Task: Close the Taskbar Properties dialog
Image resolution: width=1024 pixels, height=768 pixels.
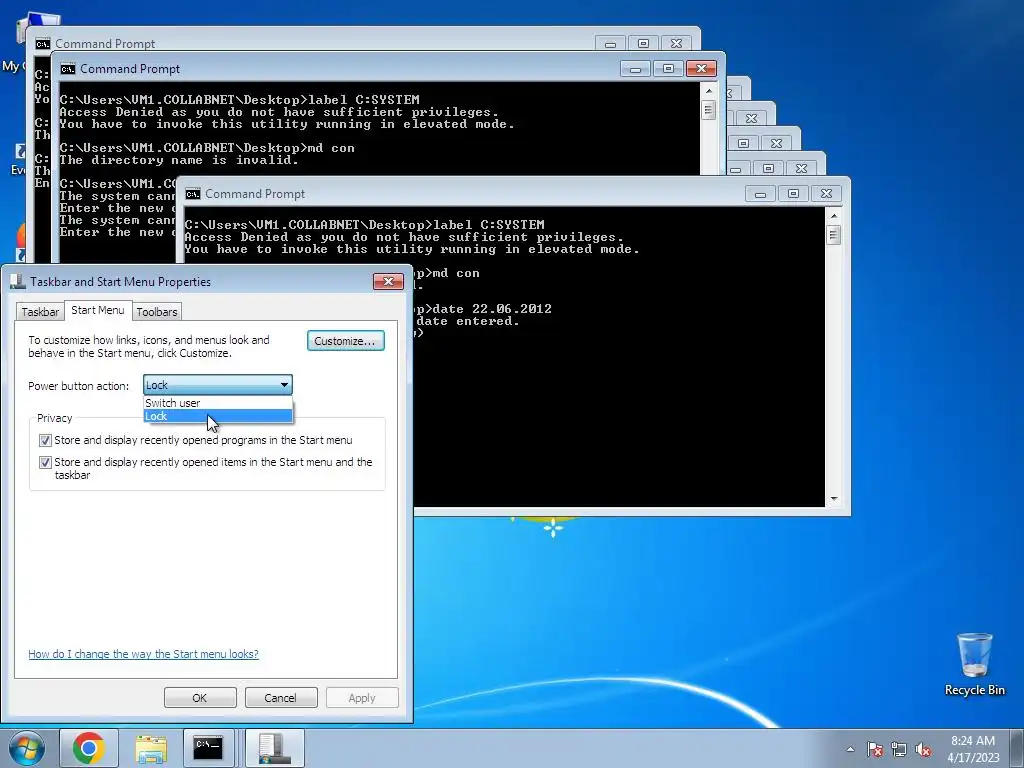Action: (x=388, y=281)
